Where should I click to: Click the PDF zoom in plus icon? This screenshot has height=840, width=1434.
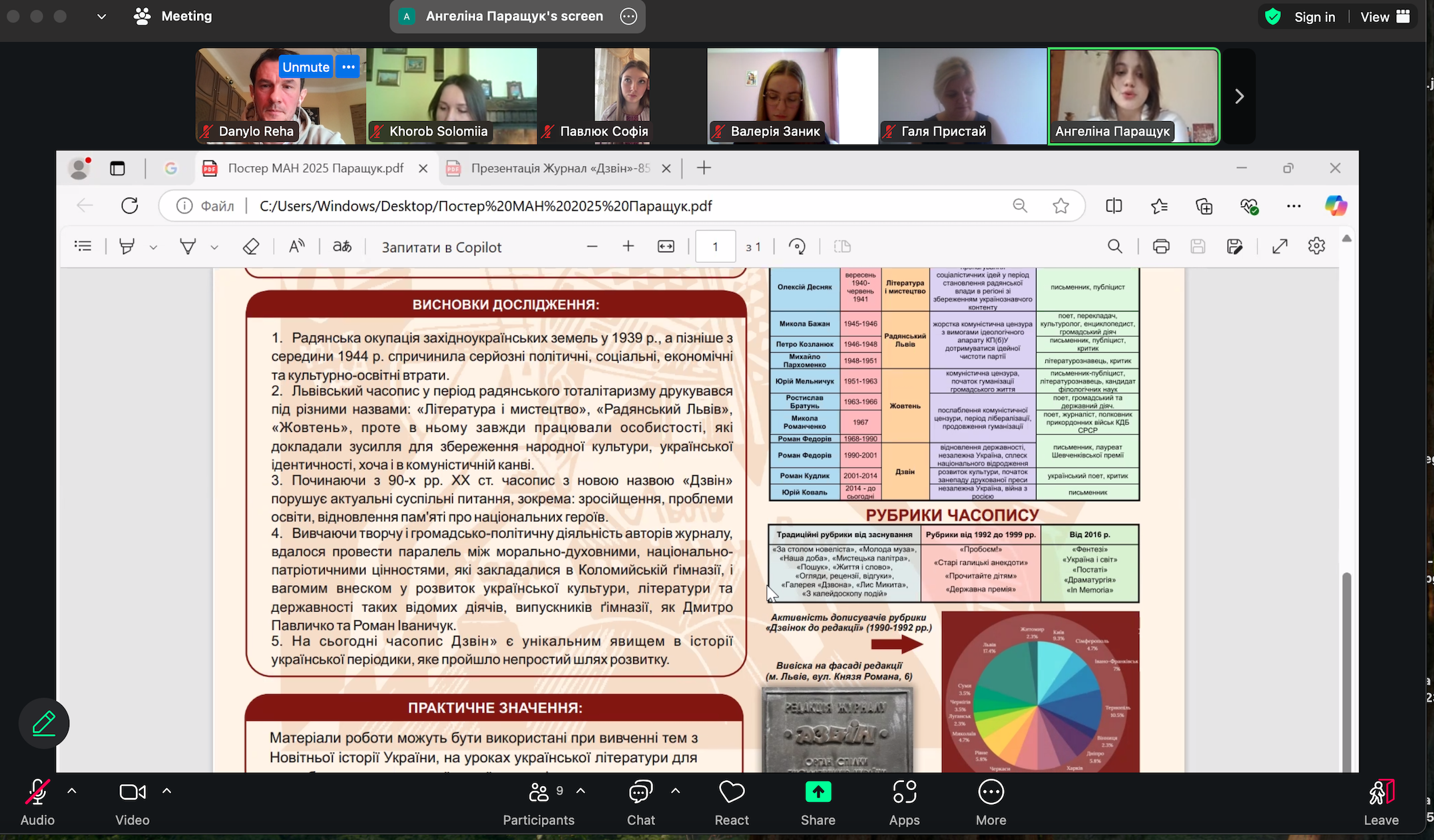tap(628, 247)
